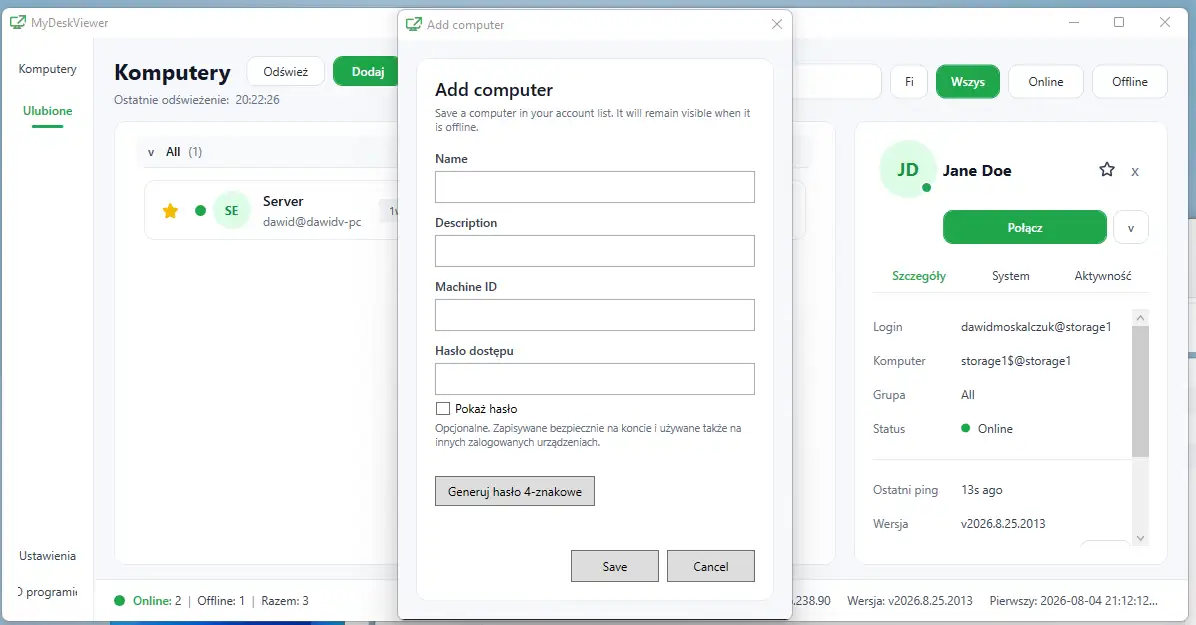Image resolution: width=1196 pixels, height=625 pixels.
Task: Click the Fi button beside search
Action: point(909,82)
